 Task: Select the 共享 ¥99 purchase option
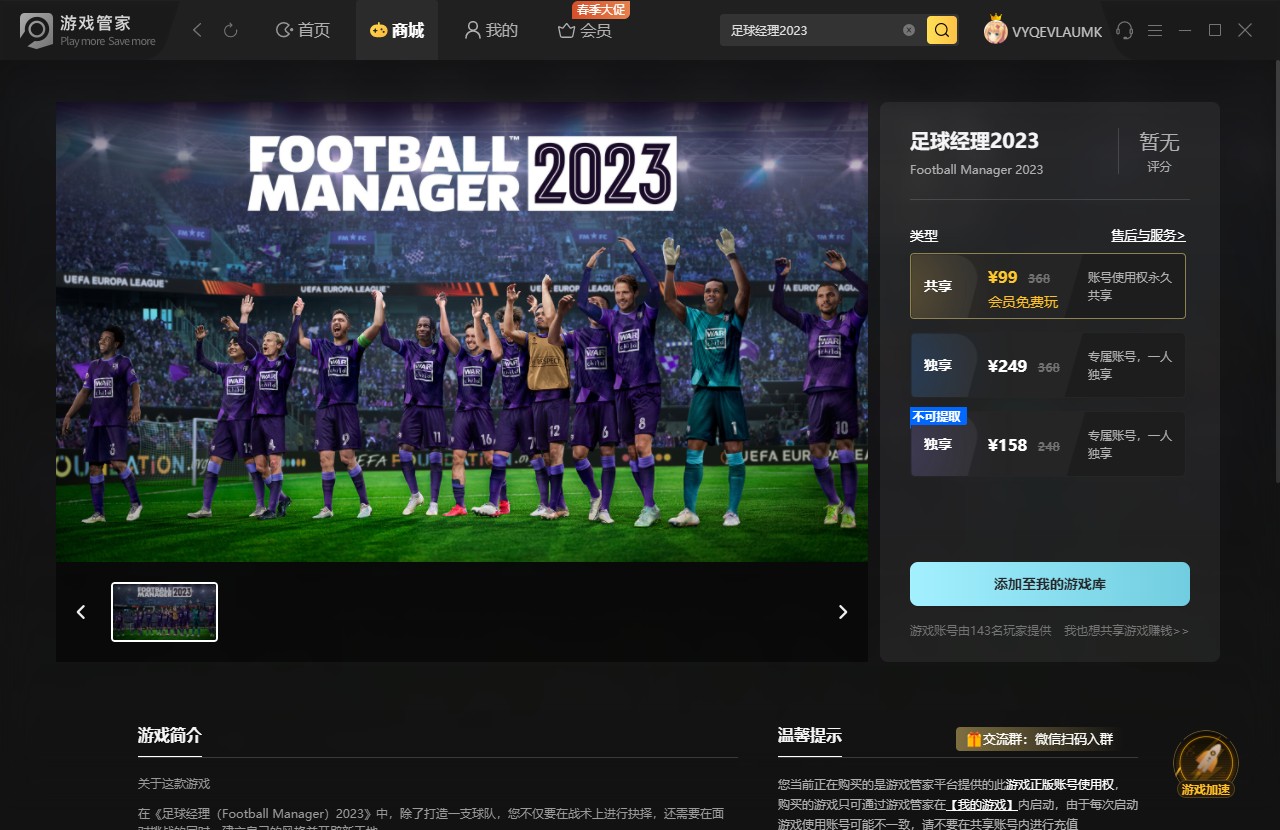pos(1048,286)
